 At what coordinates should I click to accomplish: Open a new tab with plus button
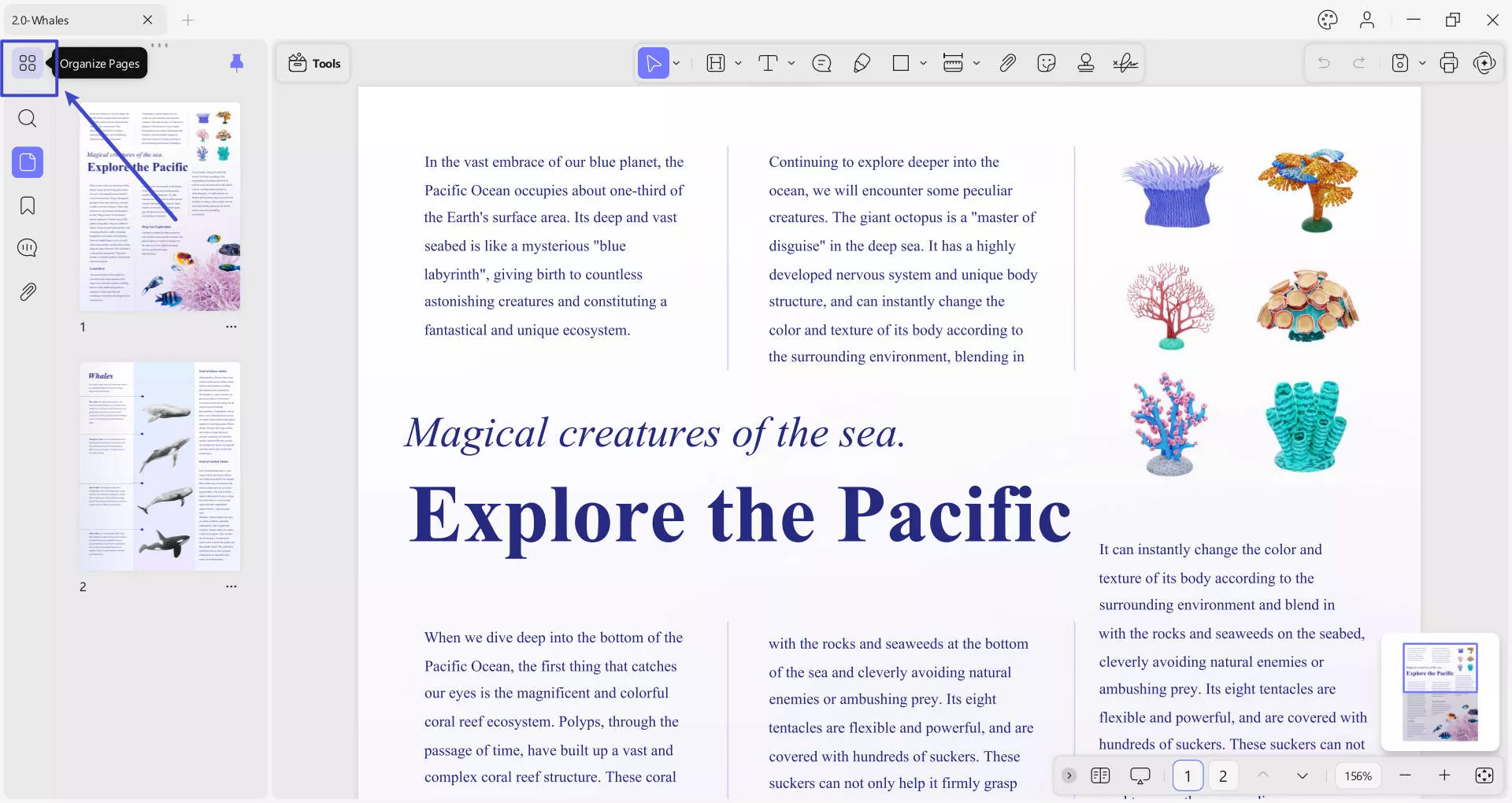[187, 20]
